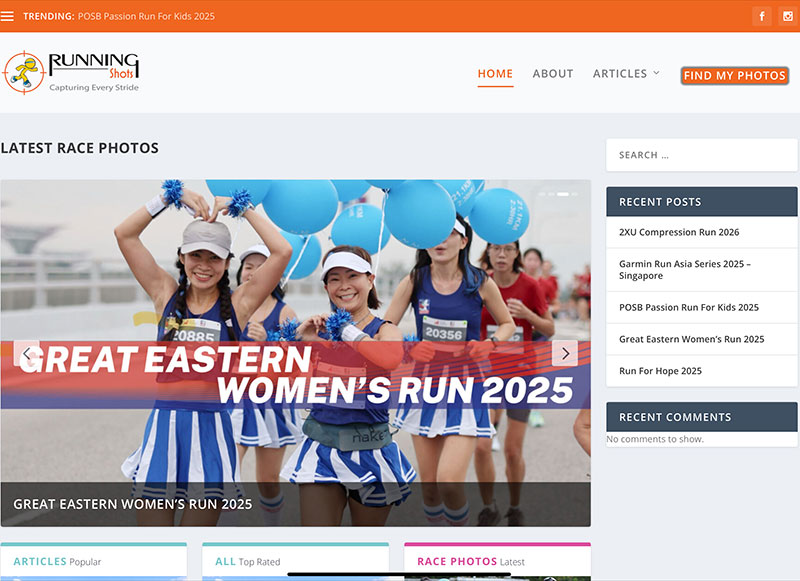
Task: Open the Instagram profile icon
Action: (x=785, y=16)
